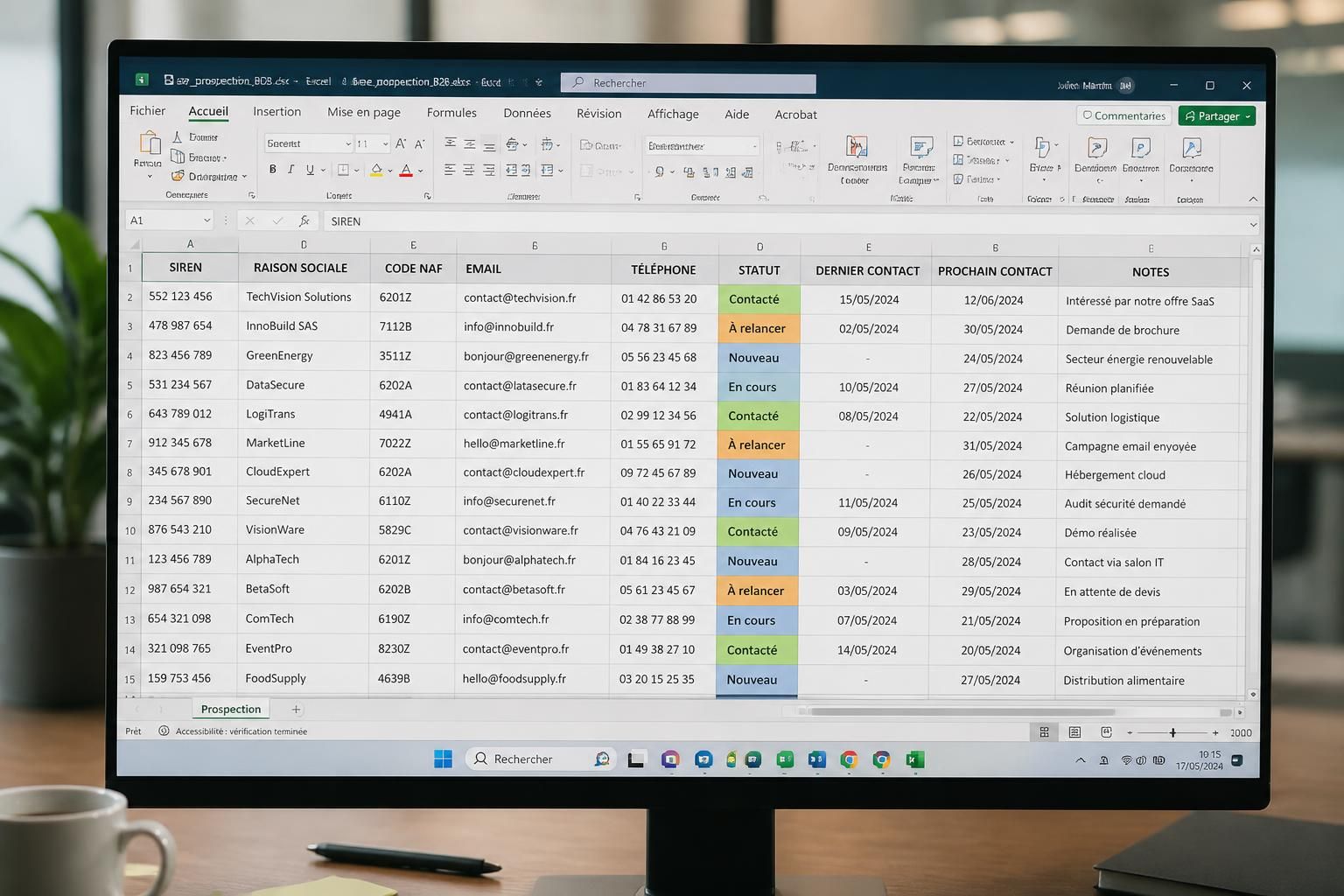Screen dimensions: 1344x896
Task: Click the horizontal scrollbar below the sheet
Action: (962, 711)
